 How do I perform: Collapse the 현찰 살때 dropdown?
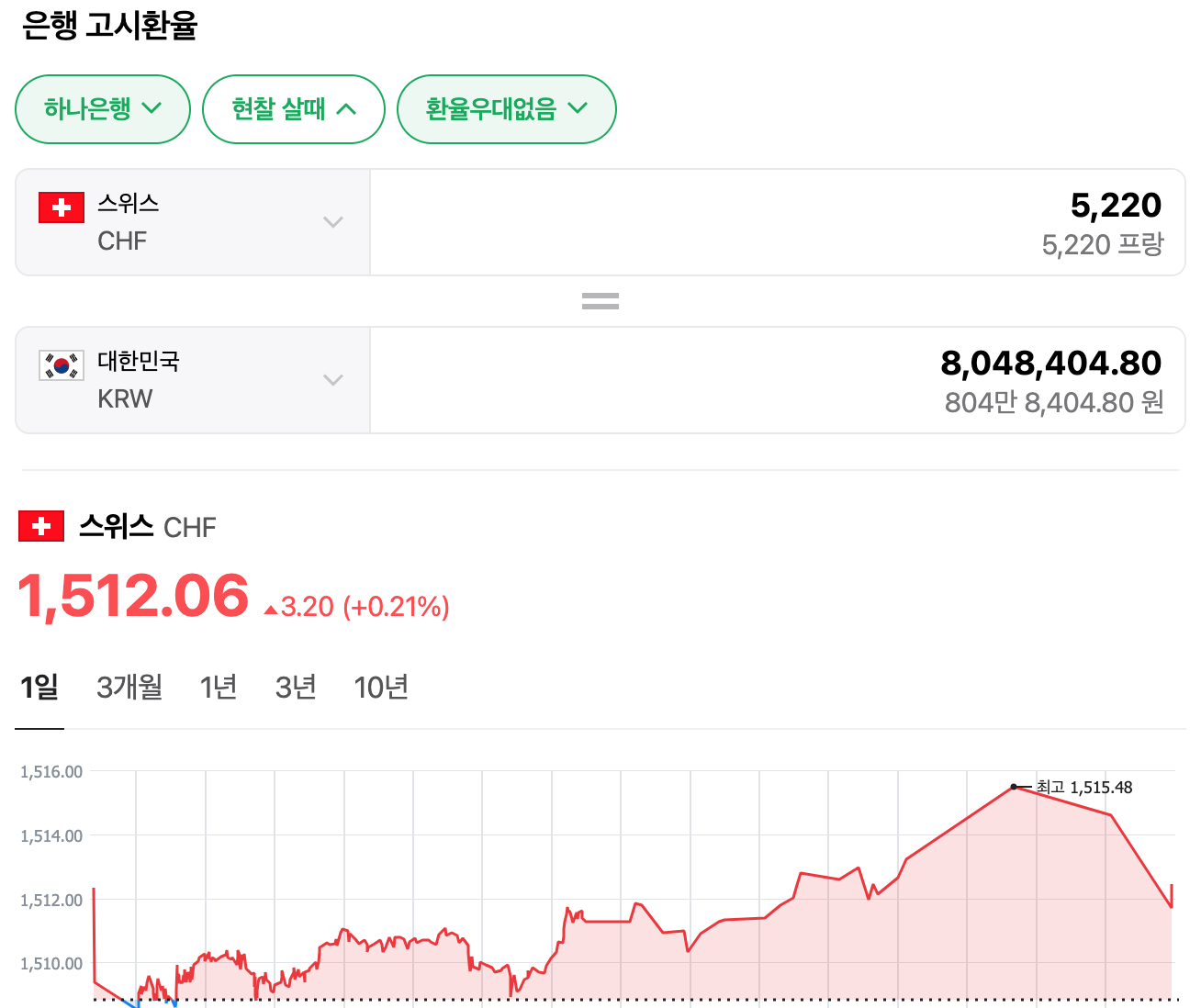(293, 109)
